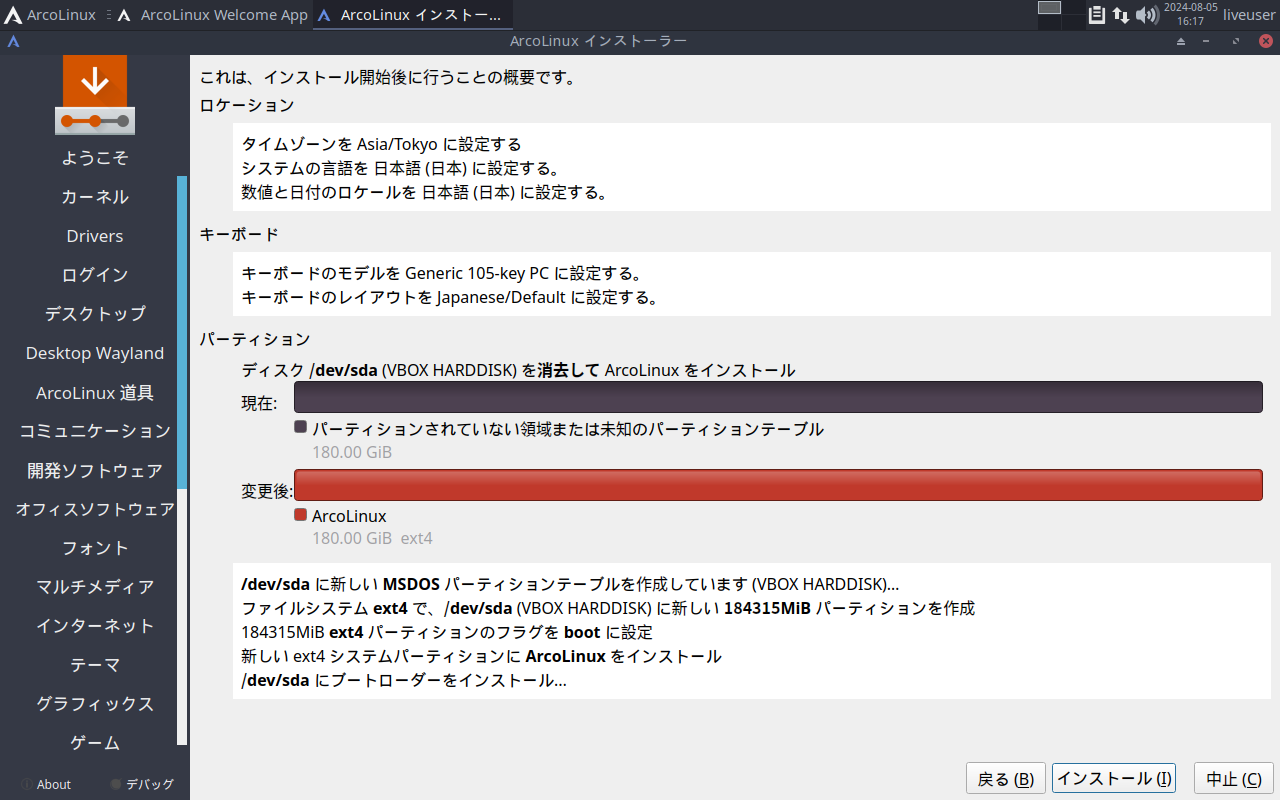Go back with the 戻る (B) button
This screenshot has width=1280, height=800.
tap(1006, 779)
